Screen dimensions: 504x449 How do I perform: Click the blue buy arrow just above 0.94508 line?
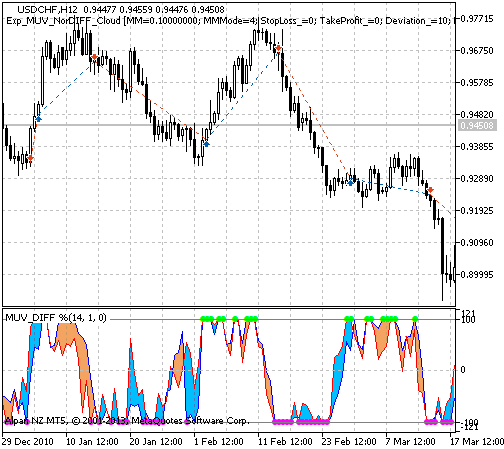click(38, 119)
